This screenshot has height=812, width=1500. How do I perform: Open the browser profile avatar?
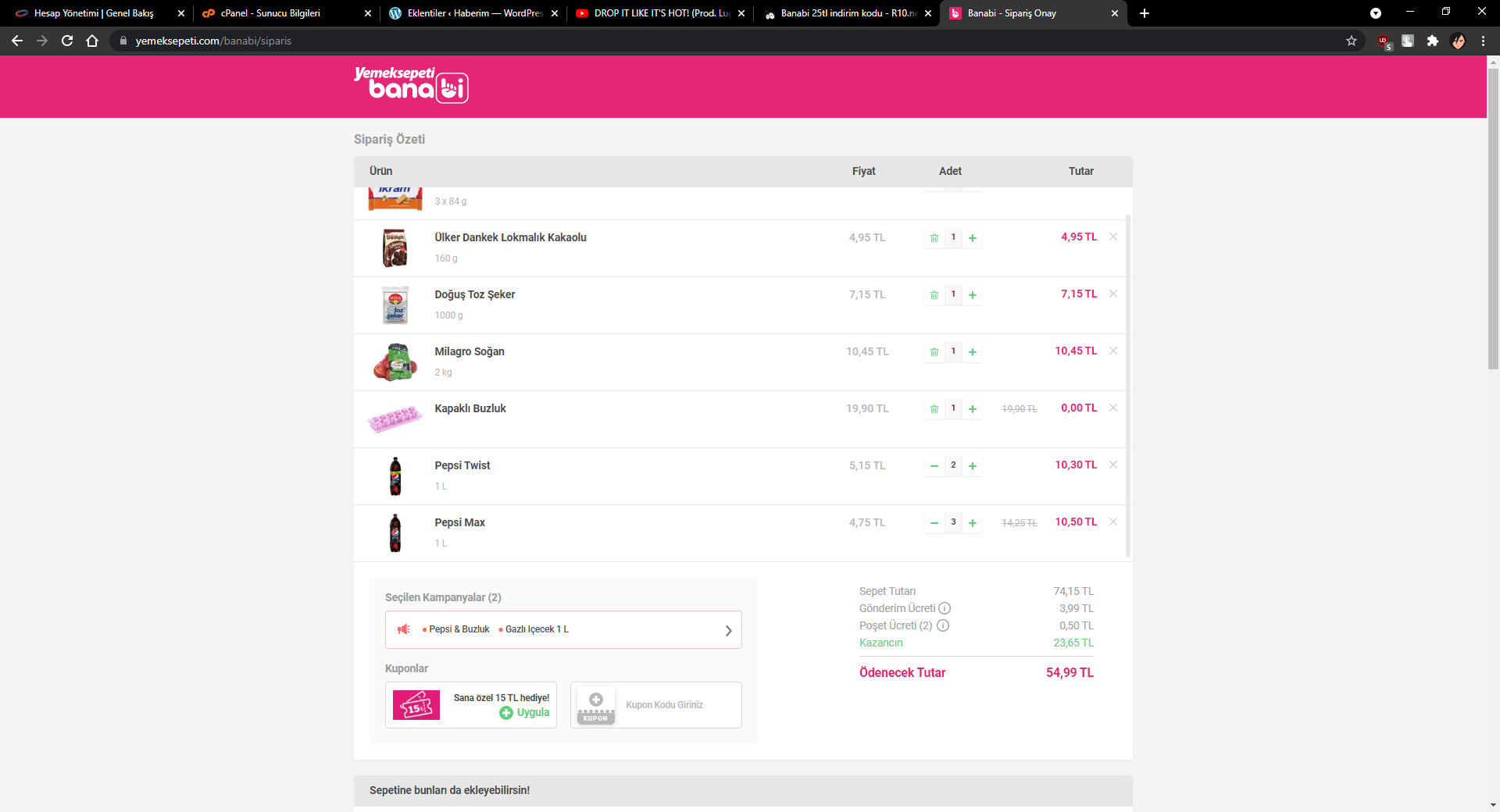click(x=1458, y=41)
